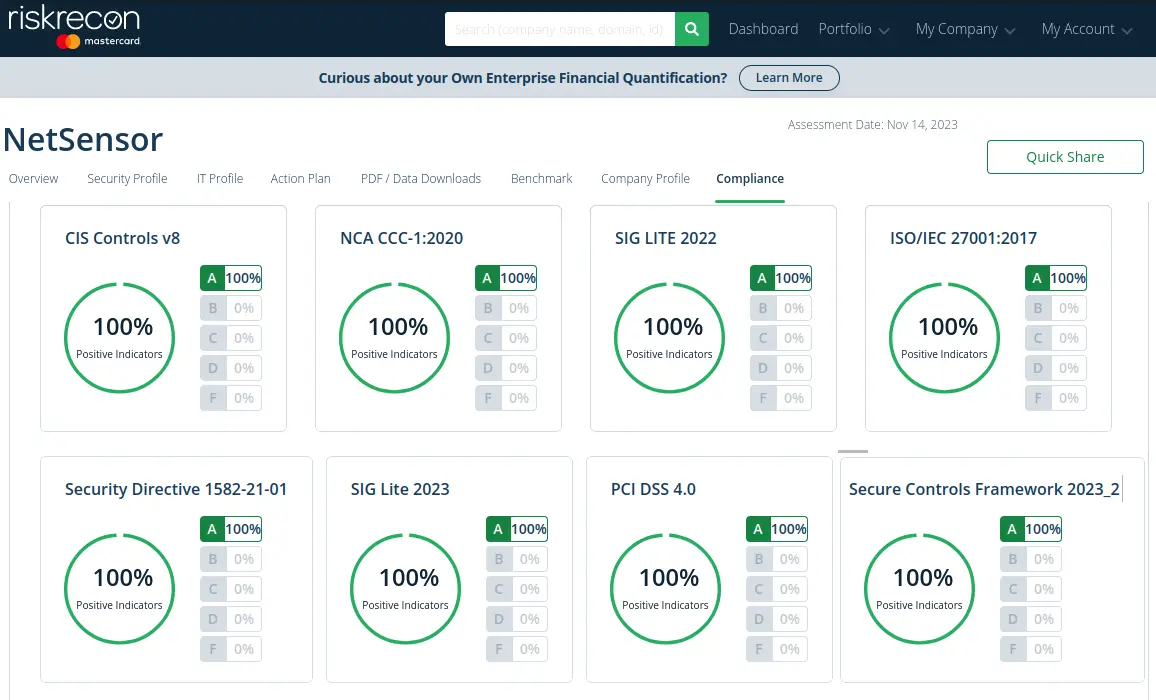The width and height of the screenshot is (1156, 700).
Task: Click the CIS Controls v8 100% progress ring
Action: click(x=119, y=338)
